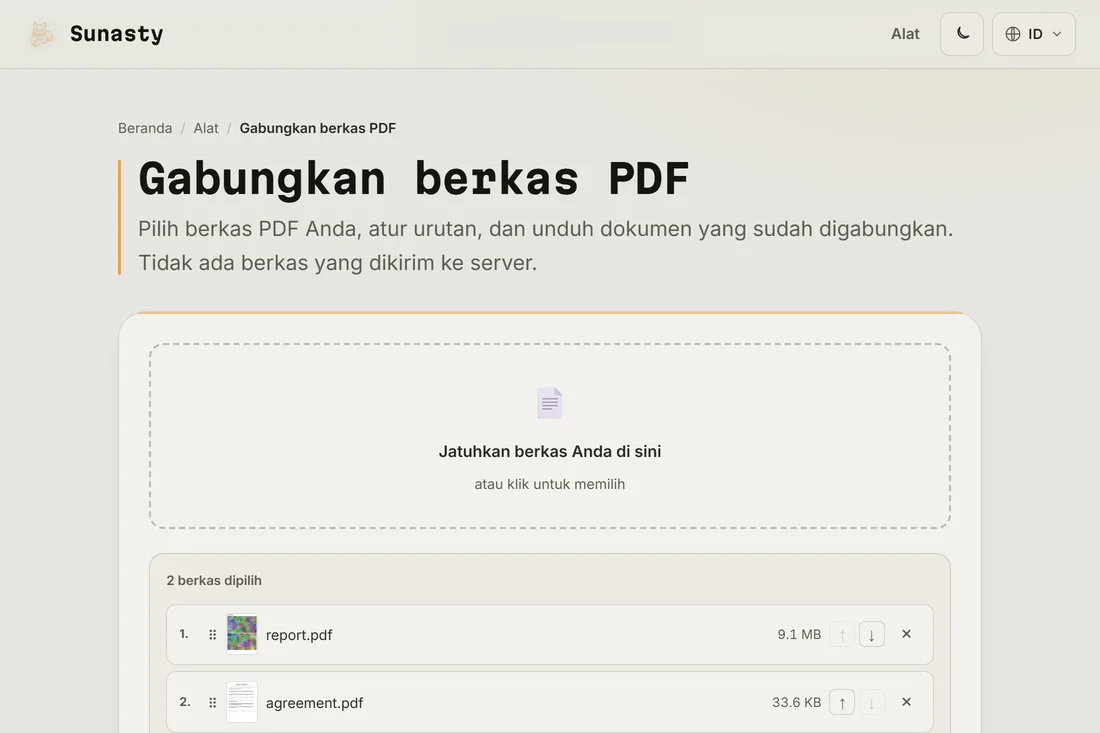Viewport: 1100px width, 733px height.
Task: Move agreement.pdf up with the arrow
Action: pos(842,703)
